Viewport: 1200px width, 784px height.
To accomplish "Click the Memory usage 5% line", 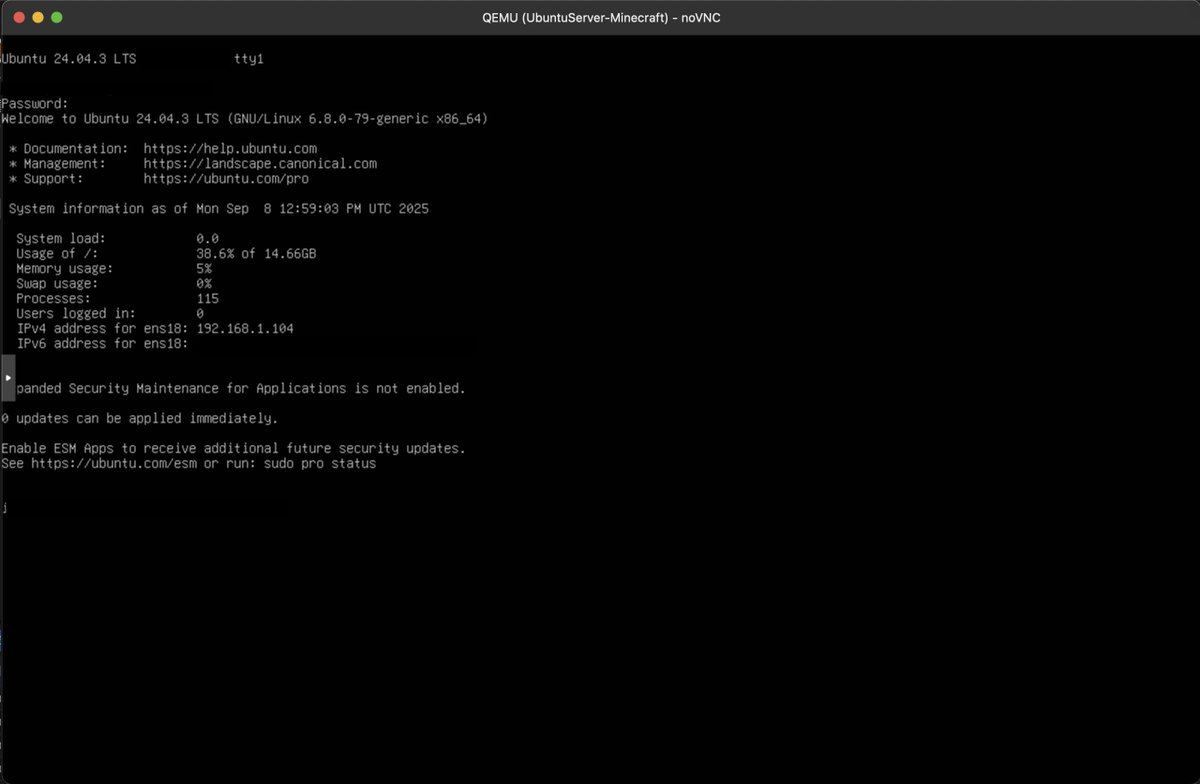I will click(110, 268).
